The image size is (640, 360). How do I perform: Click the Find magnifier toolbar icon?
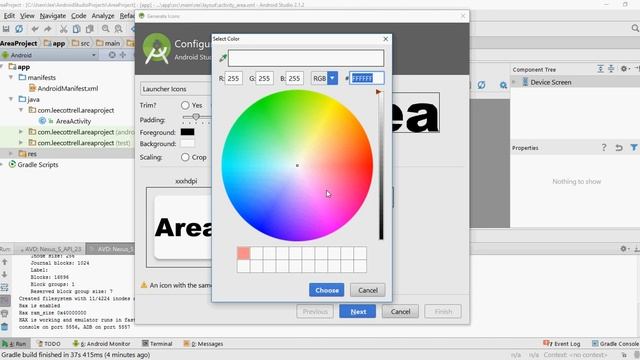click(106, 29)
